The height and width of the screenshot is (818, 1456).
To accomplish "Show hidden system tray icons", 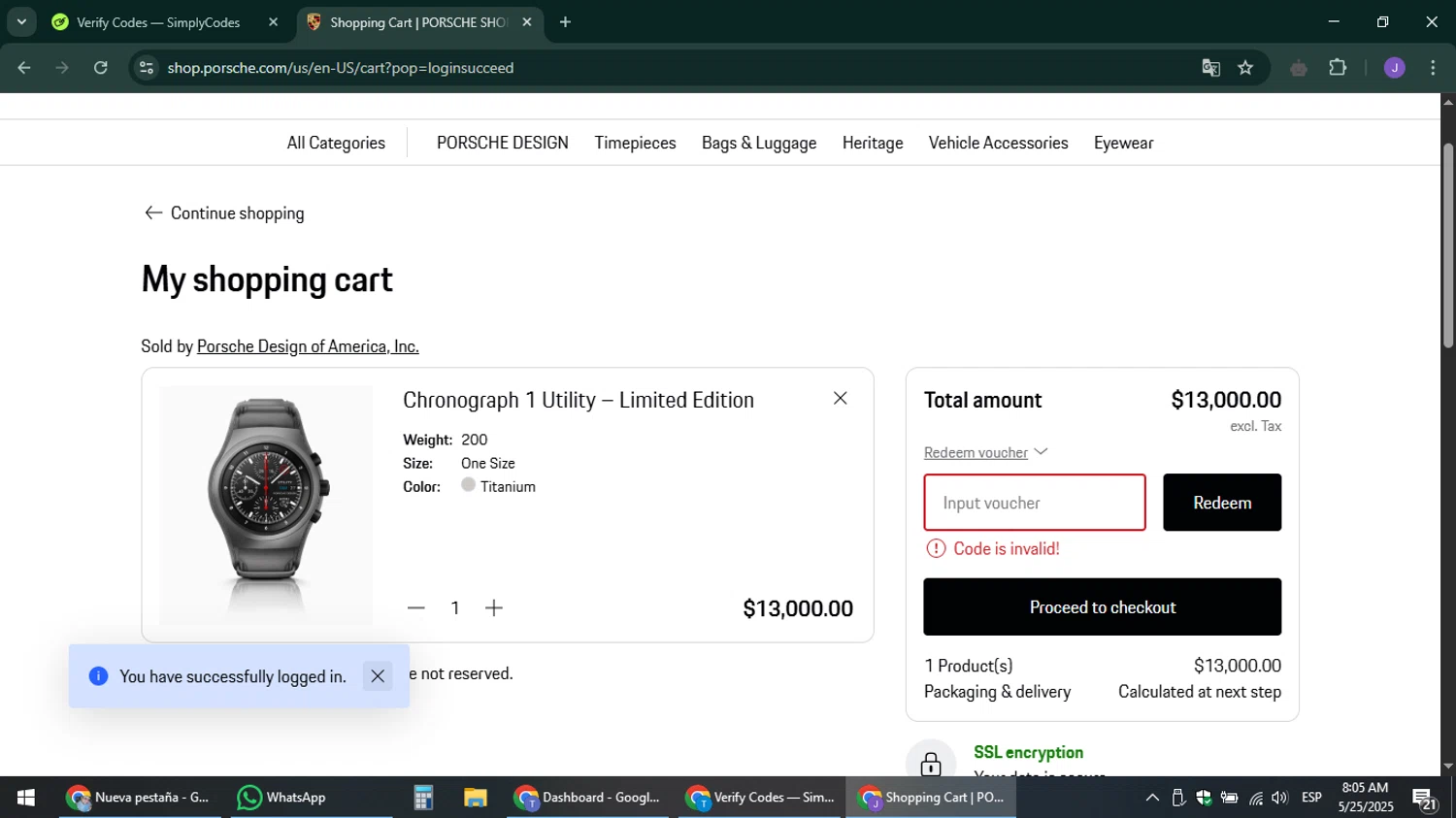I will click(1152, 798).
